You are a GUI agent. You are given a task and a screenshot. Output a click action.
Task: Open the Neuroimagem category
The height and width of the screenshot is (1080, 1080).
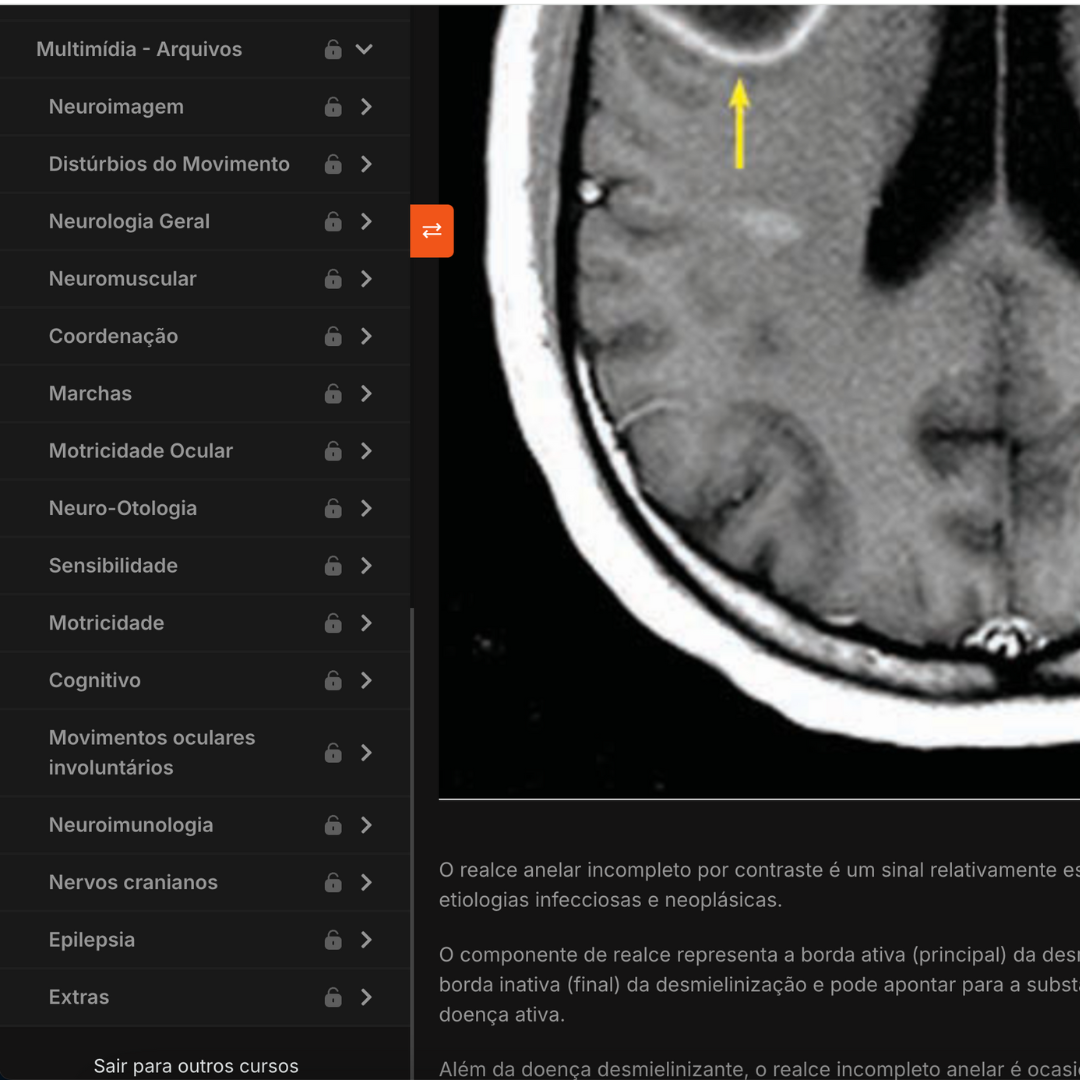[116, 107]
